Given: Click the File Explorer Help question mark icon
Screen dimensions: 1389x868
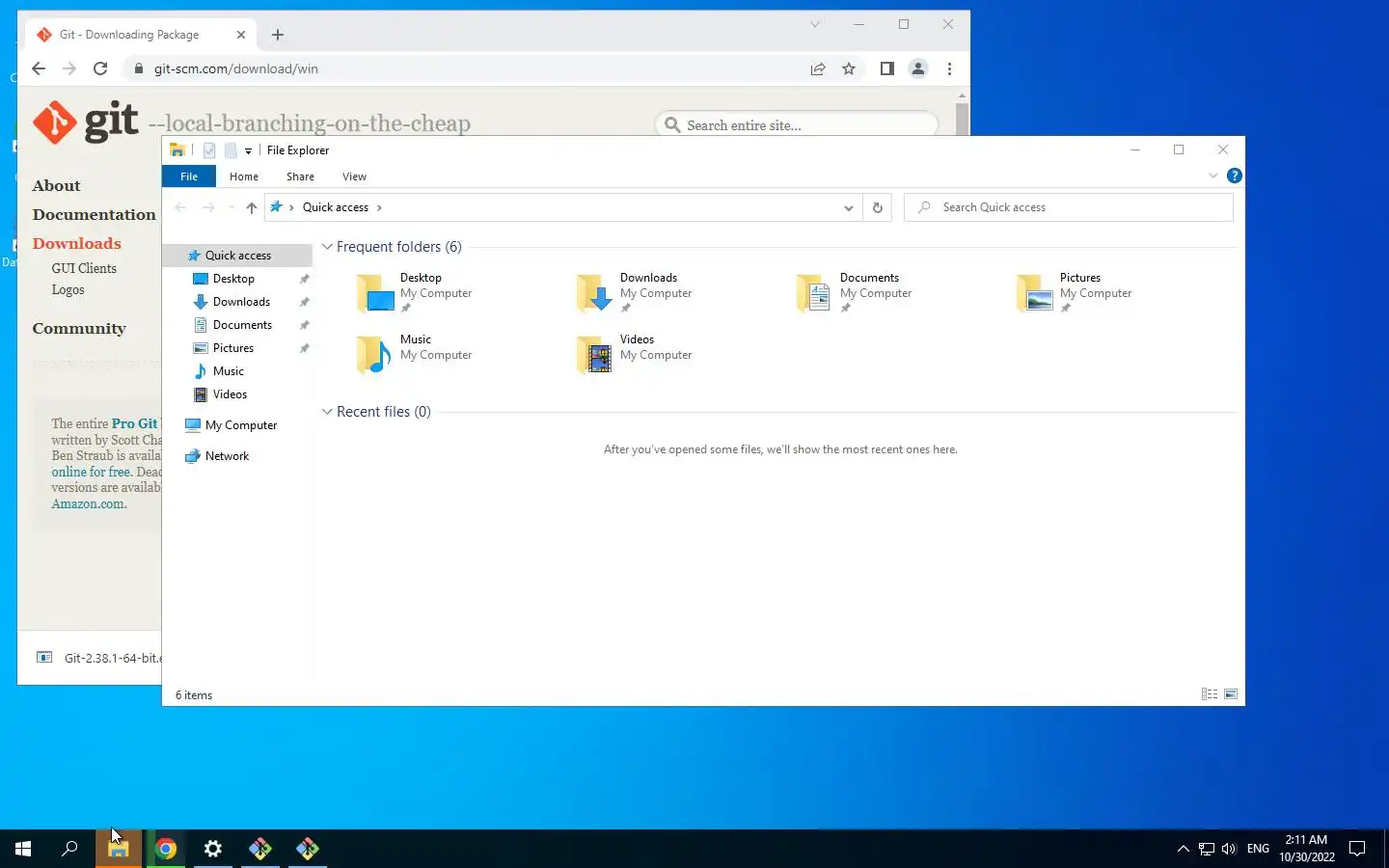Looking at the screenshot, I should coord(1234,176).
